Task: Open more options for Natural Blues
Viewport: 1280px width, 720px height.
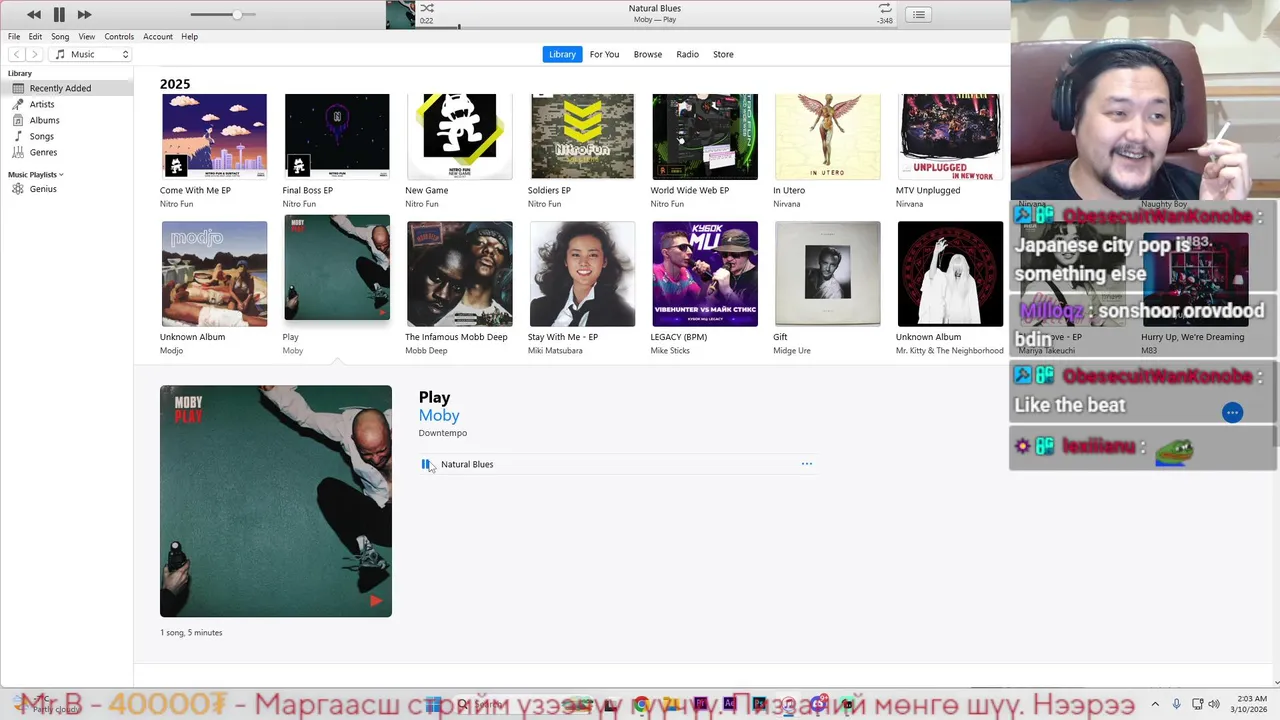Action: tap(807, 464)
